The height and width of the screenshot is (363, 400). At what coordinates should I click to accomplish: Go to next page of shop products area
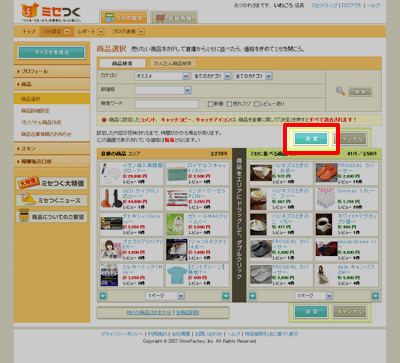click(375, 296)
